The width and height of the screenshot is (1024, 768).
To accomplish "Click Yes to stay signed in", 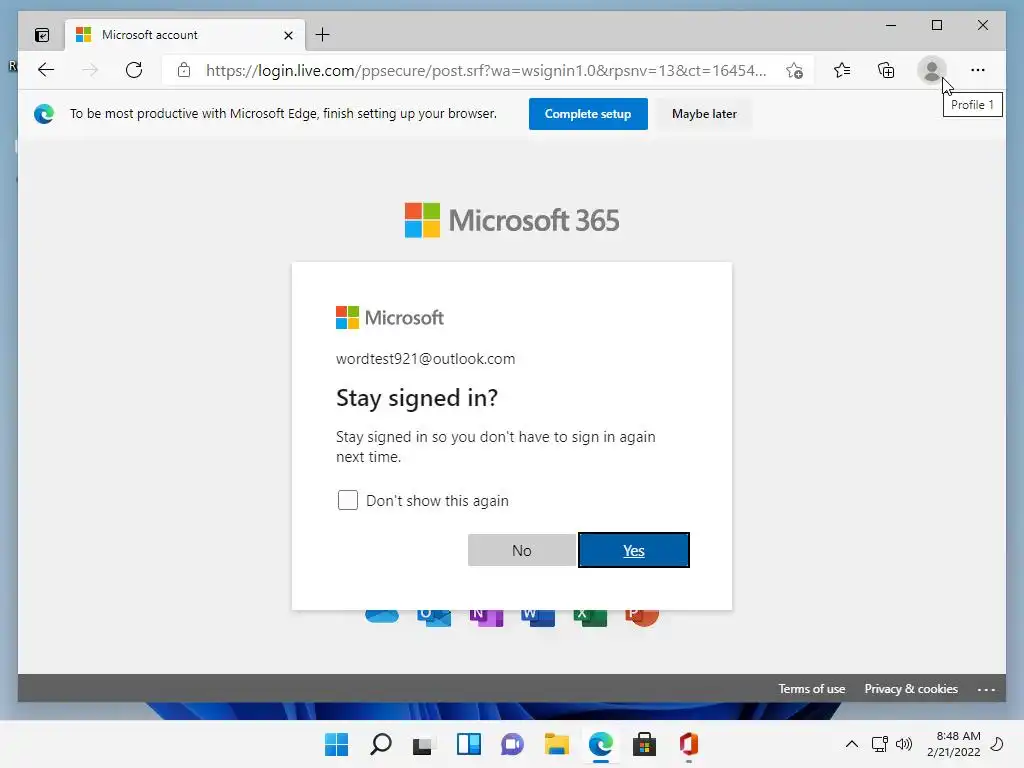I will click(633, 550).
